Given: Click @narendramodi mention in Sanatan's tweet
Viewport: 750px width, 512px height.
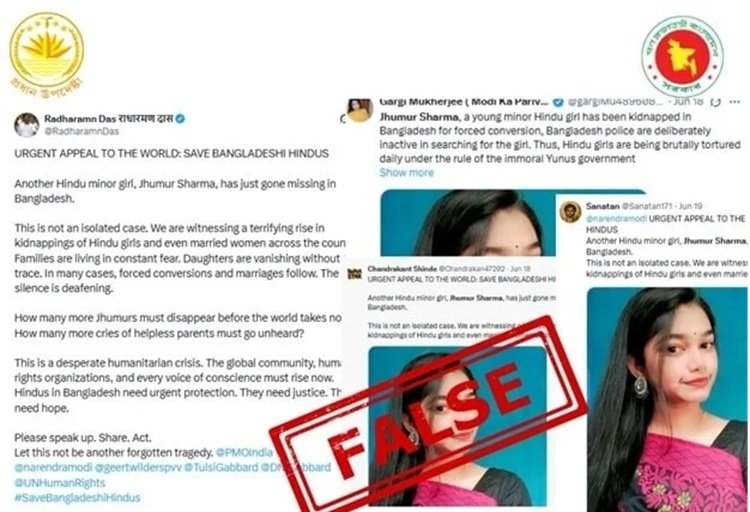Looking at the screenshot, I should (617, 219).
